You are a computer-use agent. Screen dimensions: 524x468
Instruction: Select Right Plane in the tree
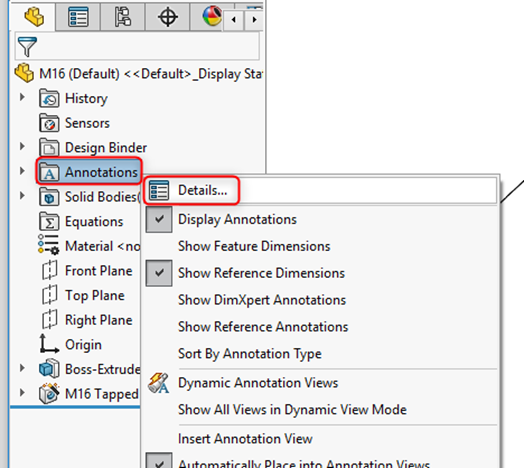click(99, 320)
